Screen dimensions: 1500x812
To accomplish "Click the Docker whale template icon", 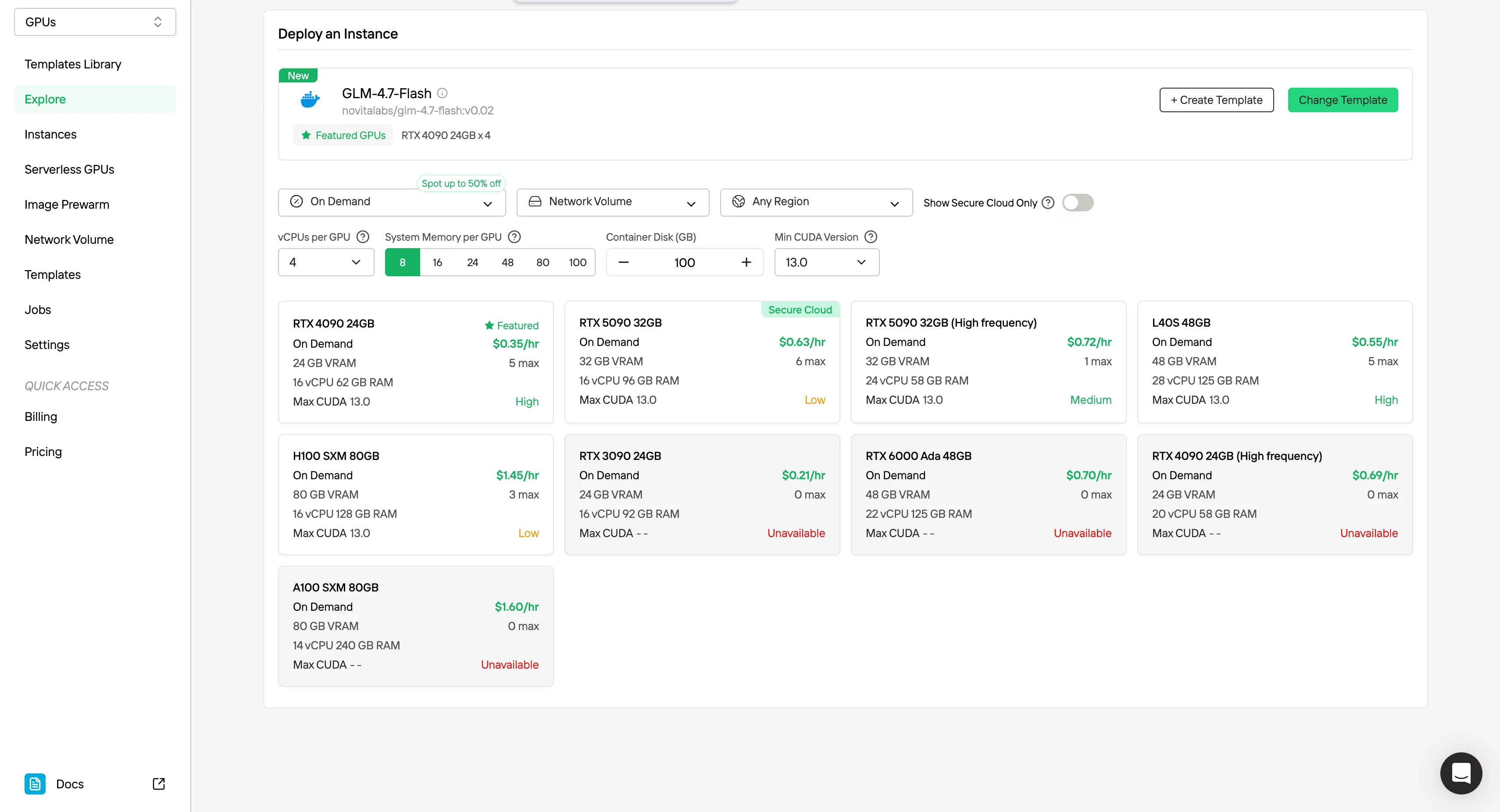I will point(310,100).
